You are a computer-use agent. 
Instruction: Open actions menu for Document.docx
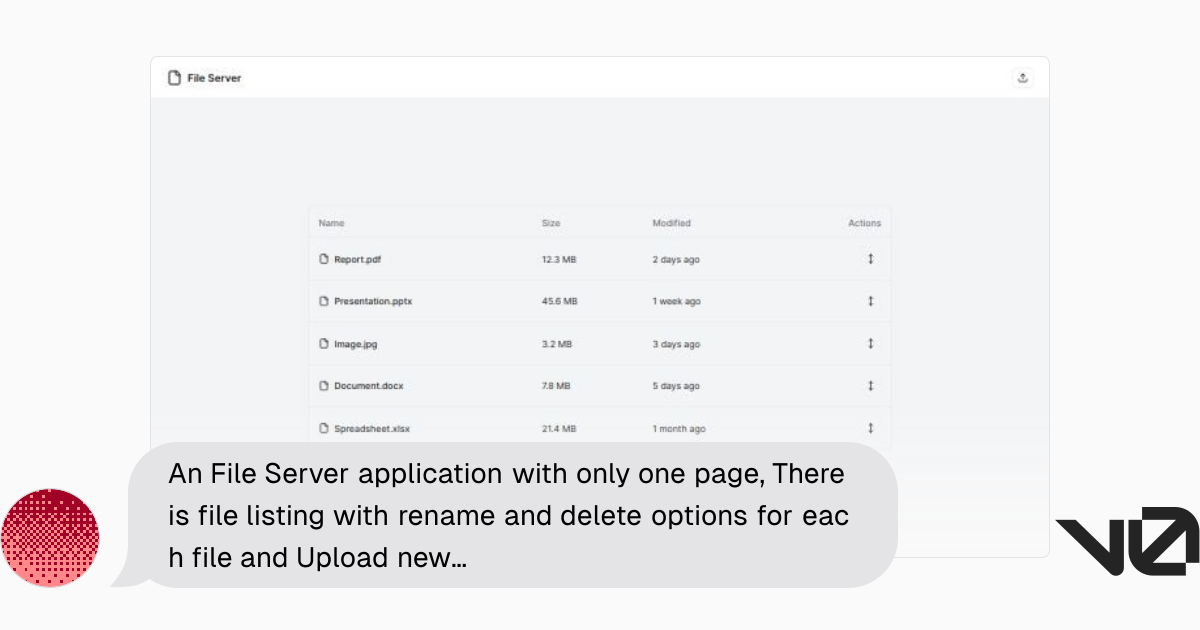click(x=870, y=385)
